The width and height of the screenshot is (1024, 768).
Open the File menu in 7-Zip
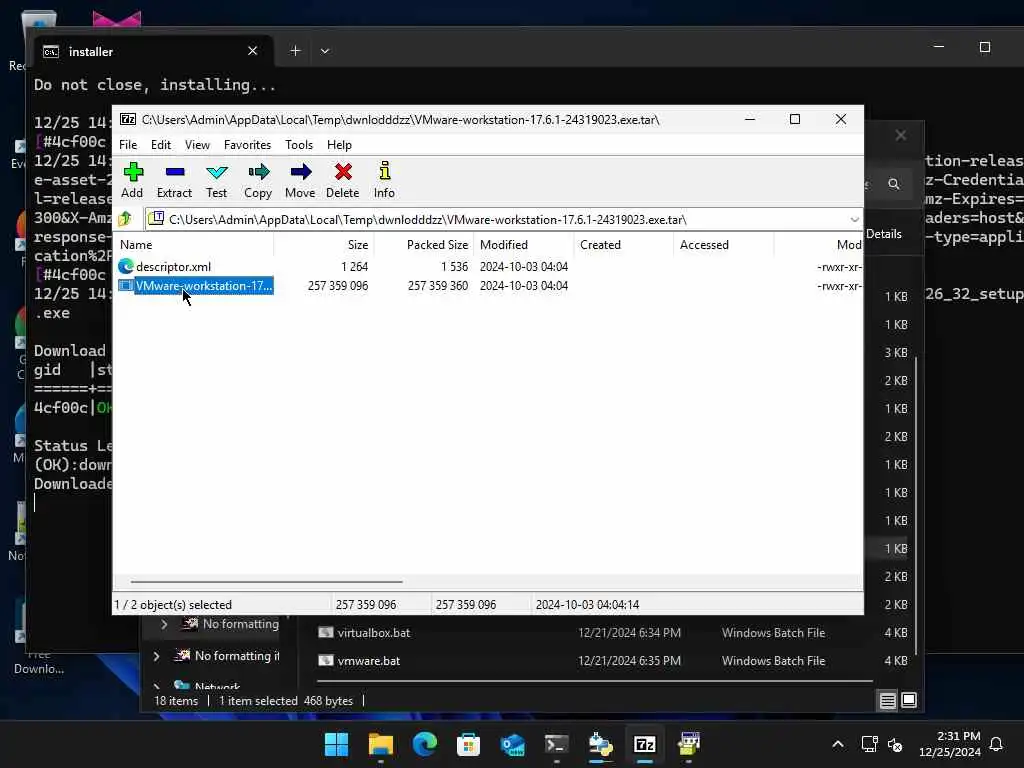coord(128,145)
